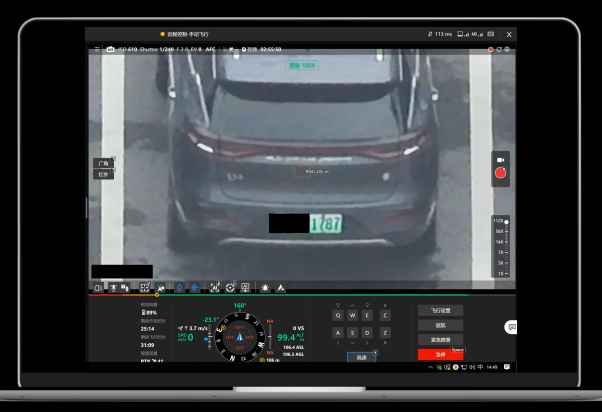Viewport: 602px width, 412px height.
Task: Click the AI frame recognition toolbar icon
Action: click(215, 288)
